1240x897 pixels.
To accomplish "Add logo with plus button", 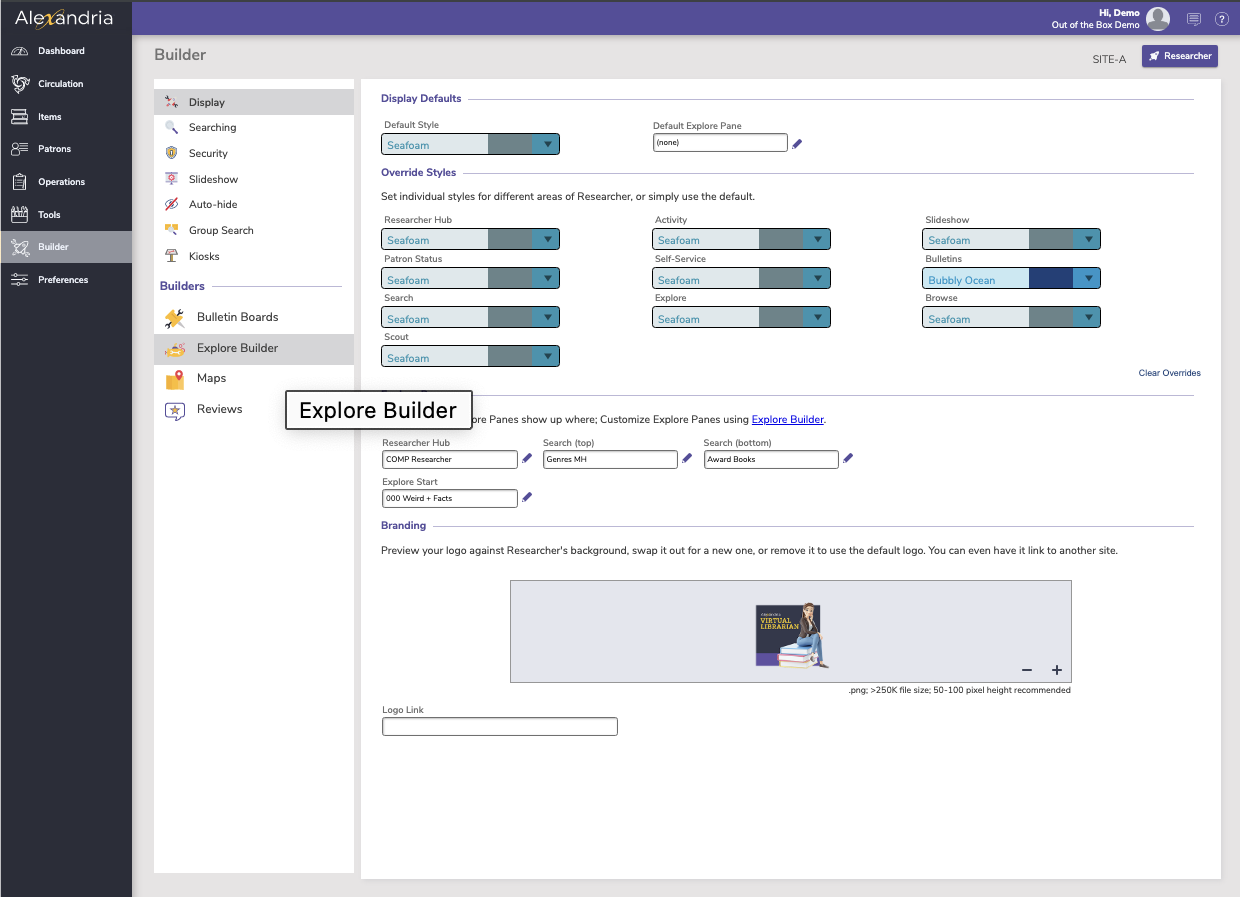I will (x=1057, y=670).
